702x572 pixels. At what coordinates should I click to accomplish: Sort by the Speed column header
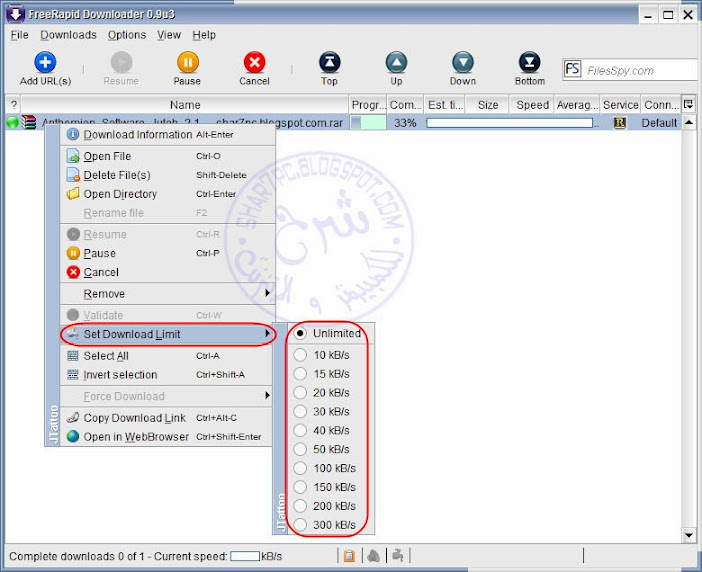[532, 105]
